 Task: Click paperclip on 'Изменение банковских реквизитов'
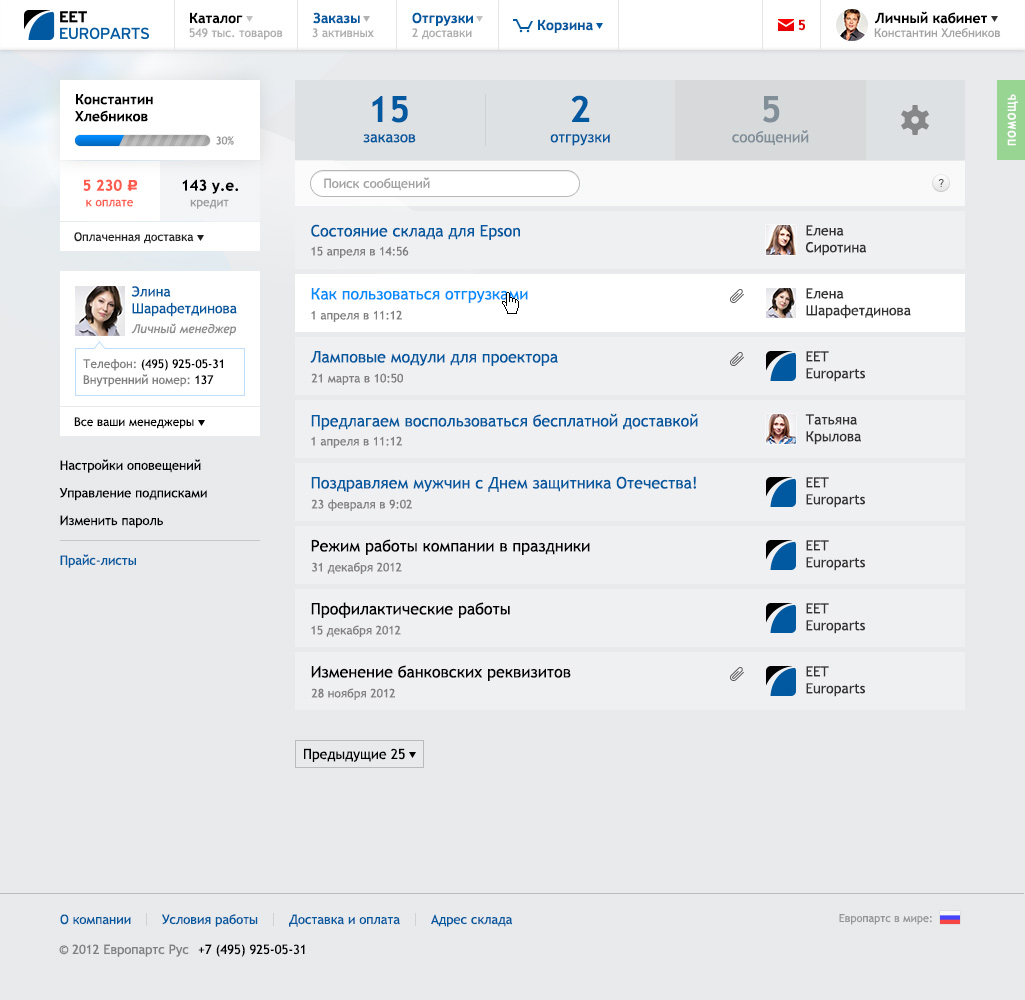pyautogui.click(x=737, y=674)
